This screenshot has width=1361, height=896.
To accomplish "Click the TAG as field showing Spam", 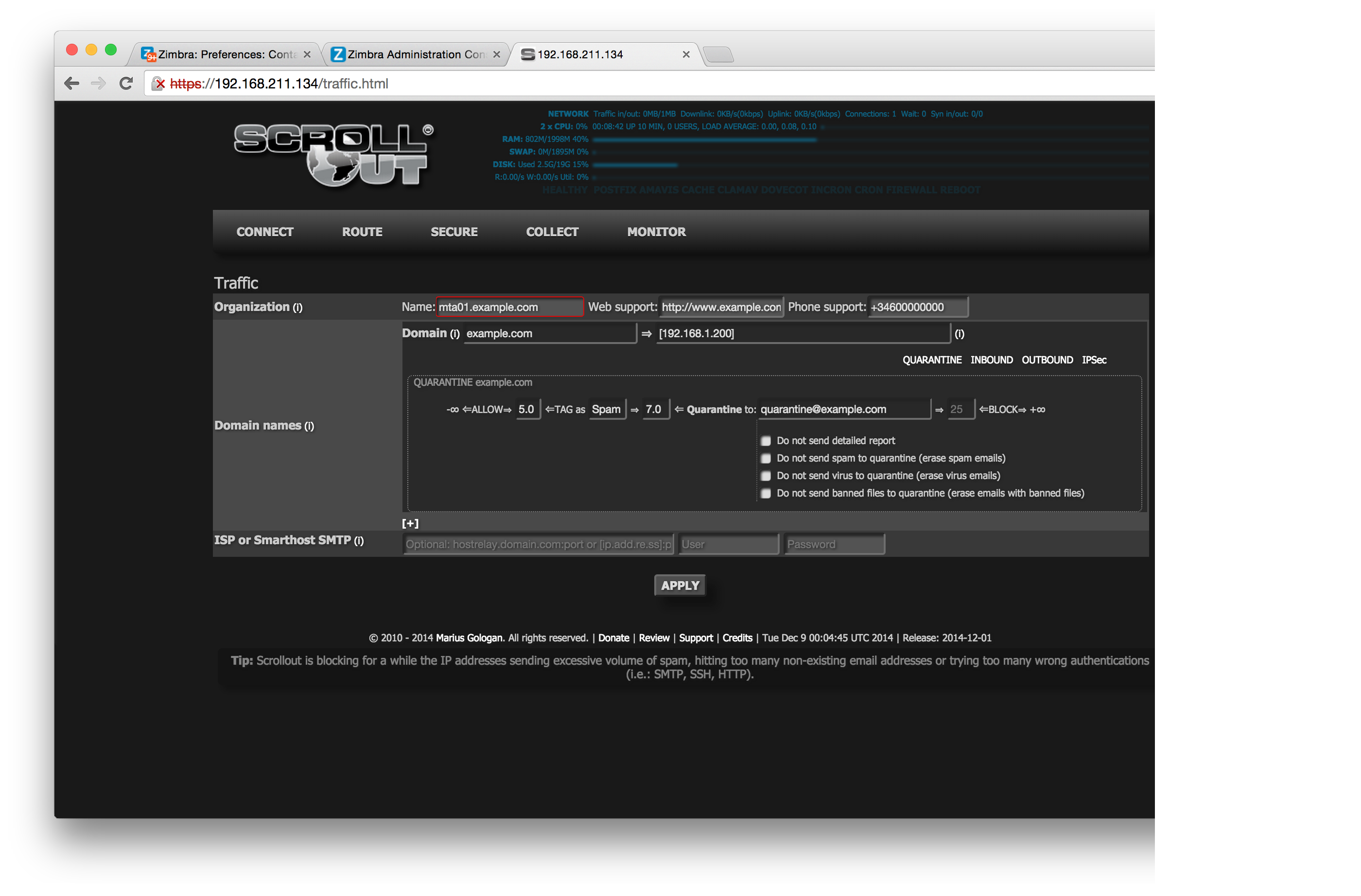I will coord(607,410).
